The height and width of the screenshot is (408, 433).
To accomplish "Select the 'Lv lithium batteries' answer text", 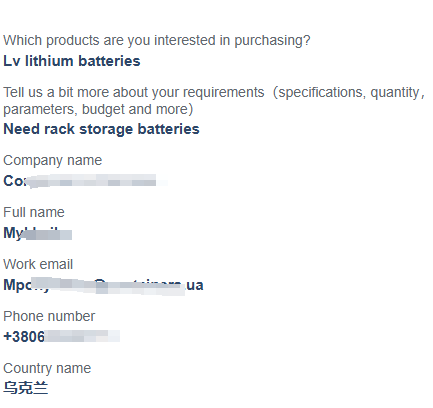I will coord(72,61).
